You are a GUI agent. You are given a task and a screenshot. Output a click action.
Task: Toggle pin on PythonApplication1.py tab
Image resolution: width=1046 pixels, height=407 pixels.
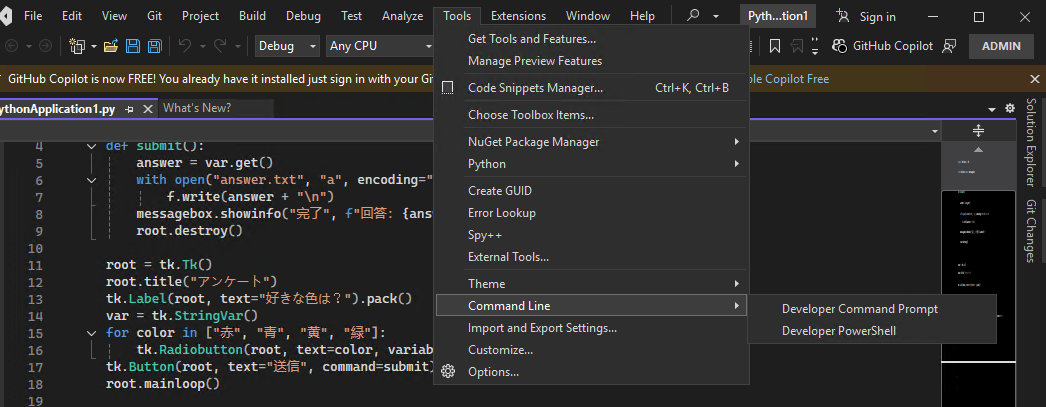[x=131, y=108]
